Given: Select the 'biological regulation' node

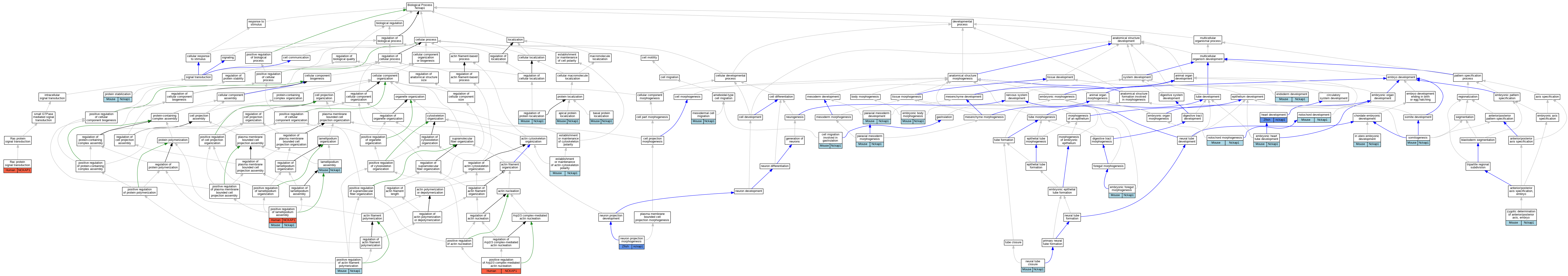Looking at the screenshot, I should pos(389,23).
